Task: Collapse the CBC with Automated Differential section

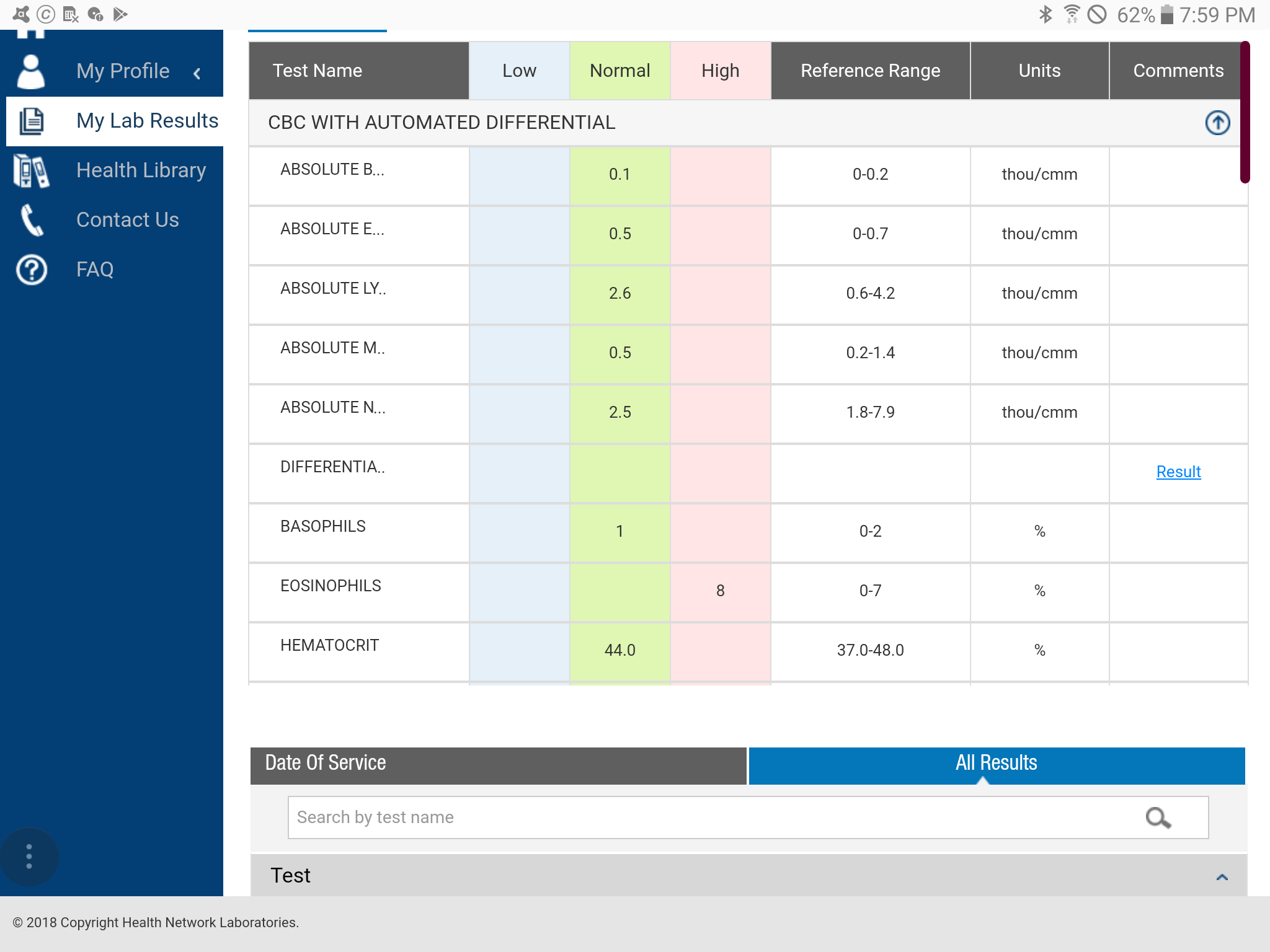Action: (x=1217, y=123)
